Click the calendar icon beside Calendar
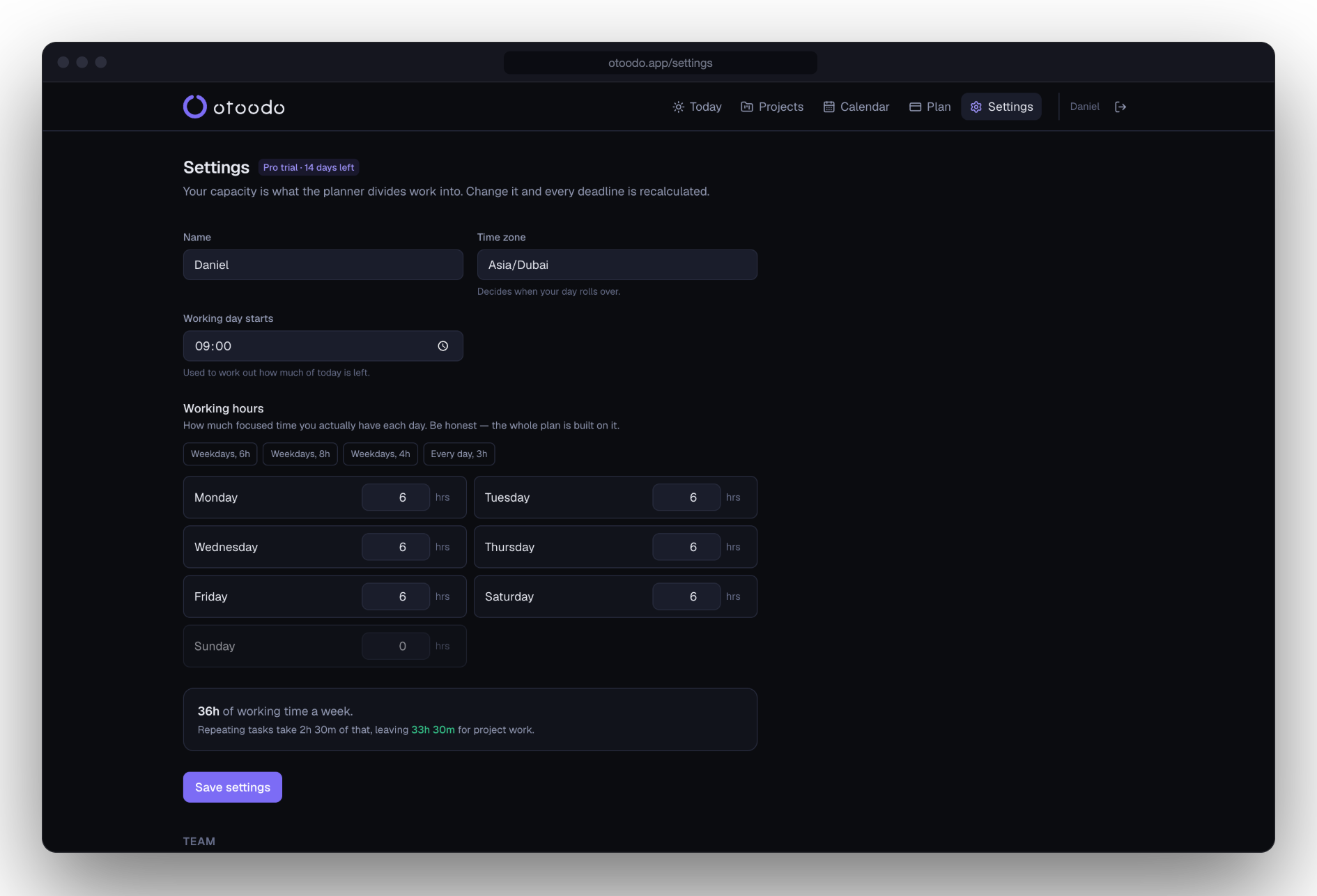The image size is (1317, 896). tap(829, 107)
